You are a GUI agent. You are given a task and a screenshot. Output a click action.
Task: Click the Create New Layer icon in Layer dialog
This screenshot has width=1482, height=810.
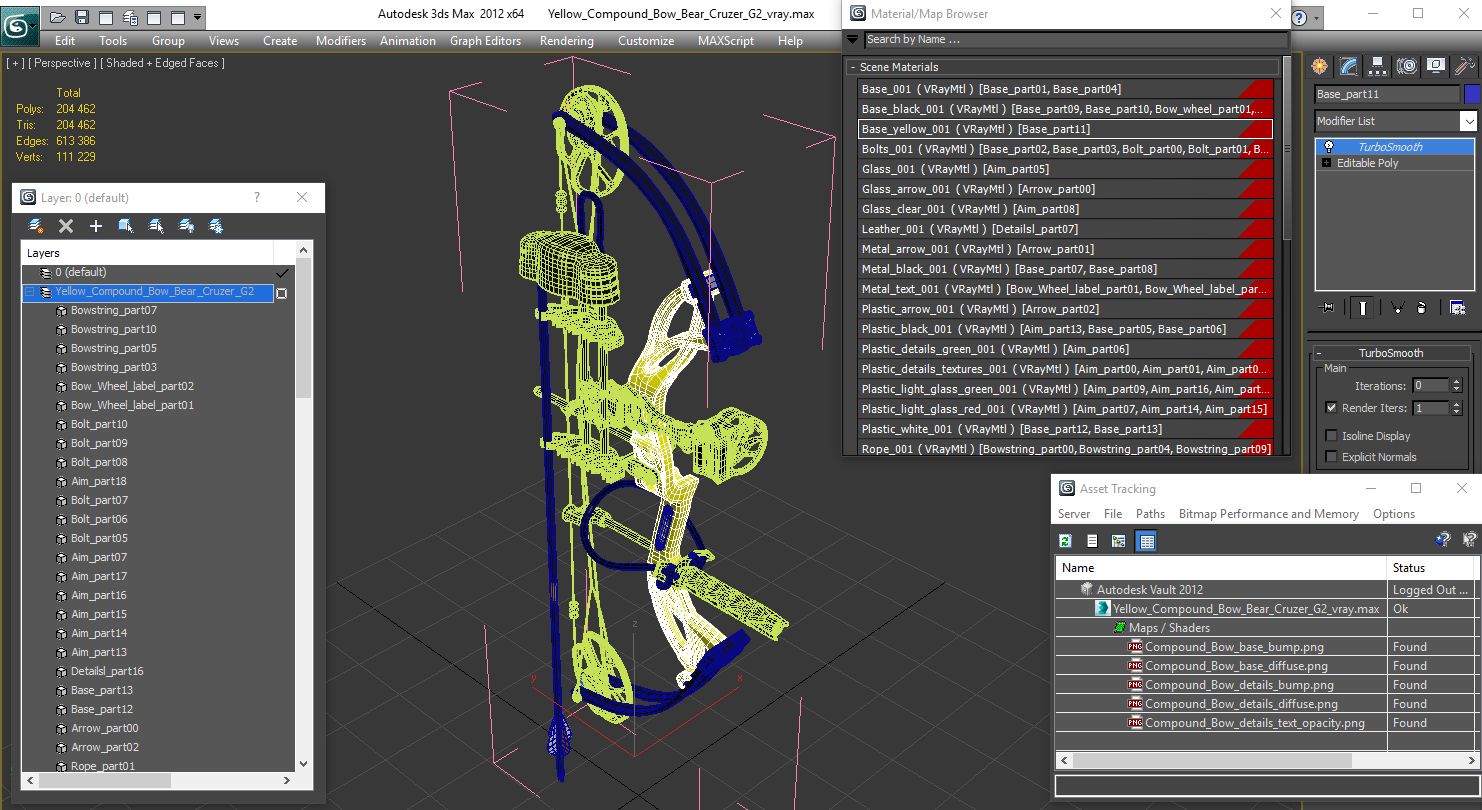pyautogui.click(x=35, y=226)
